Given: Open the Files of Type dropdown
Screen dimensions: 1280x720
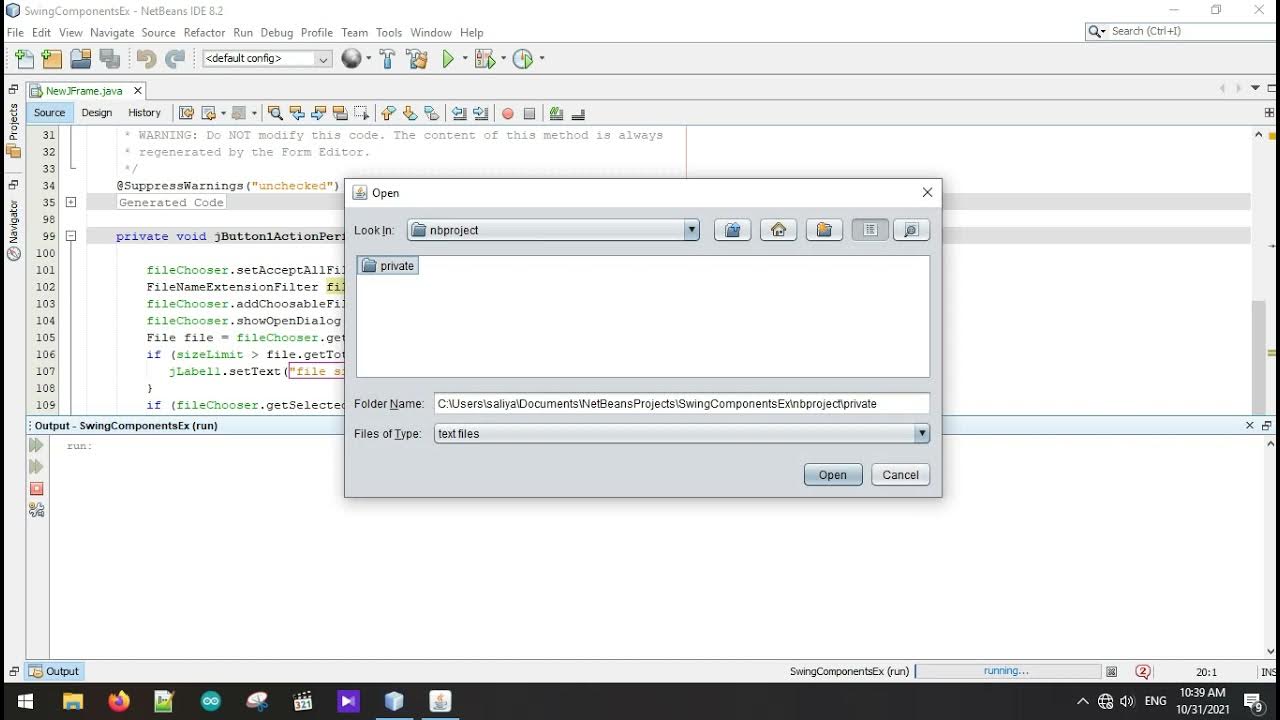Looking at the screenshot, I should (x=681, y=434).
